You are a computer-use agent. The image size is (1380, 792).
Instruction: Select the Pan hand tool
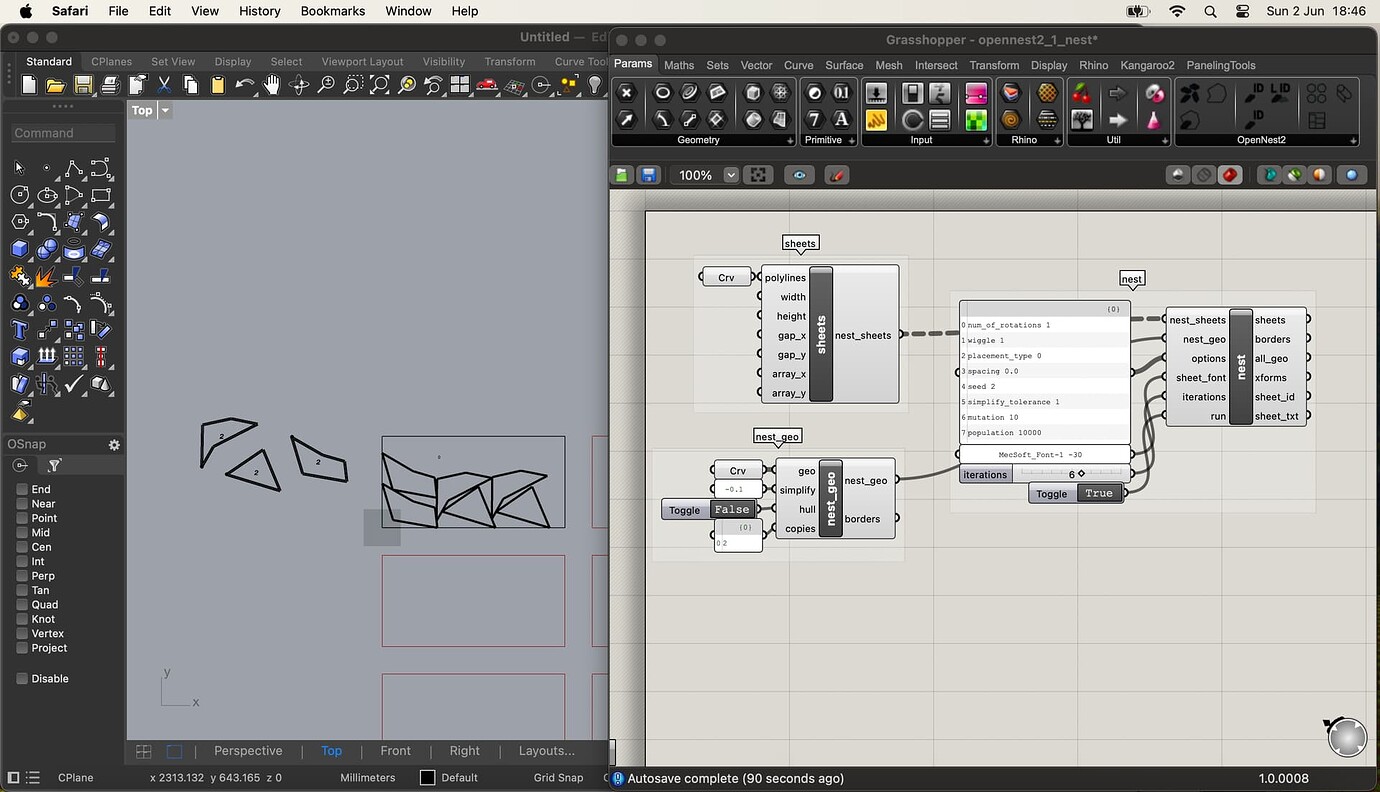coord(272,86)
